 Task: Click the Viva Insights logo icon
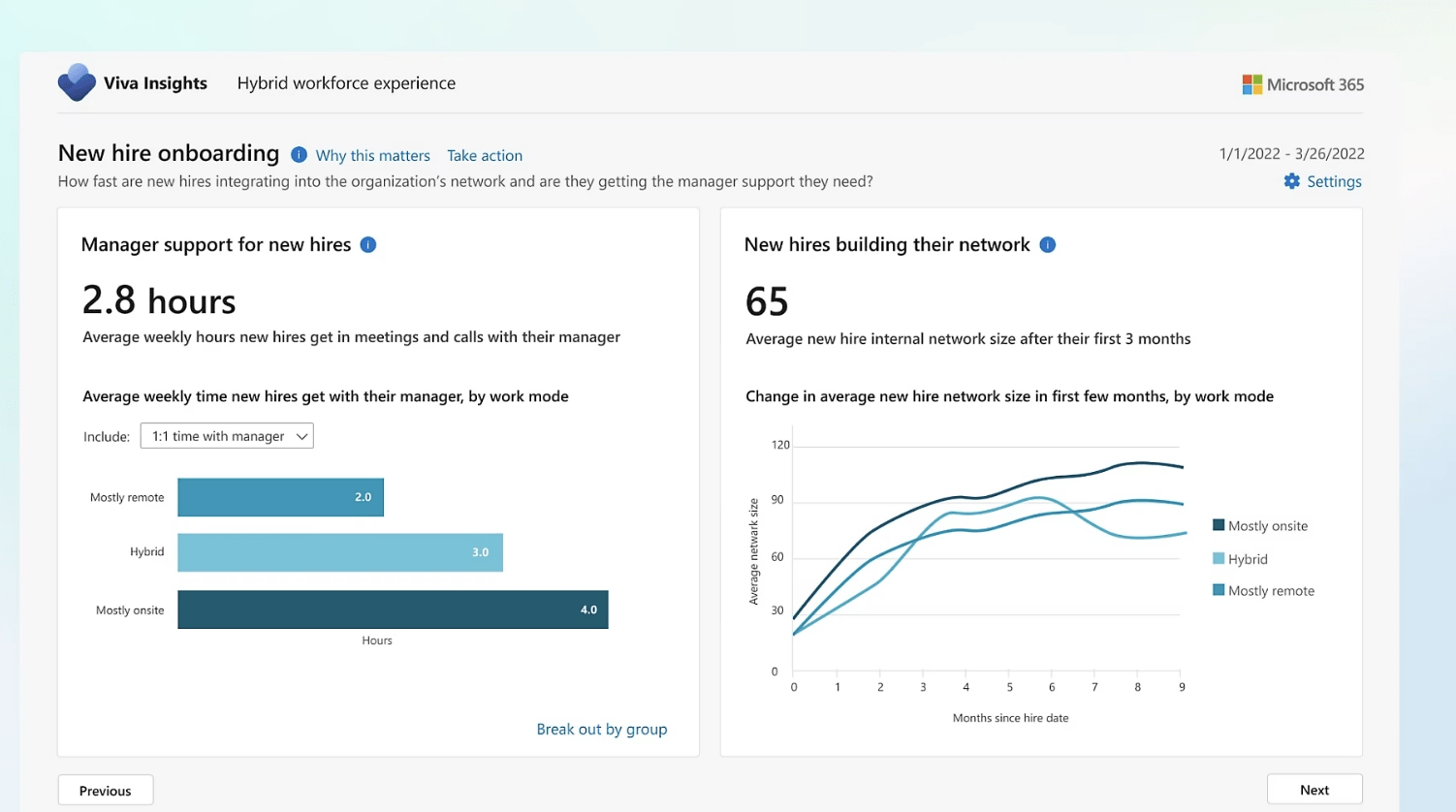point(76,82)
